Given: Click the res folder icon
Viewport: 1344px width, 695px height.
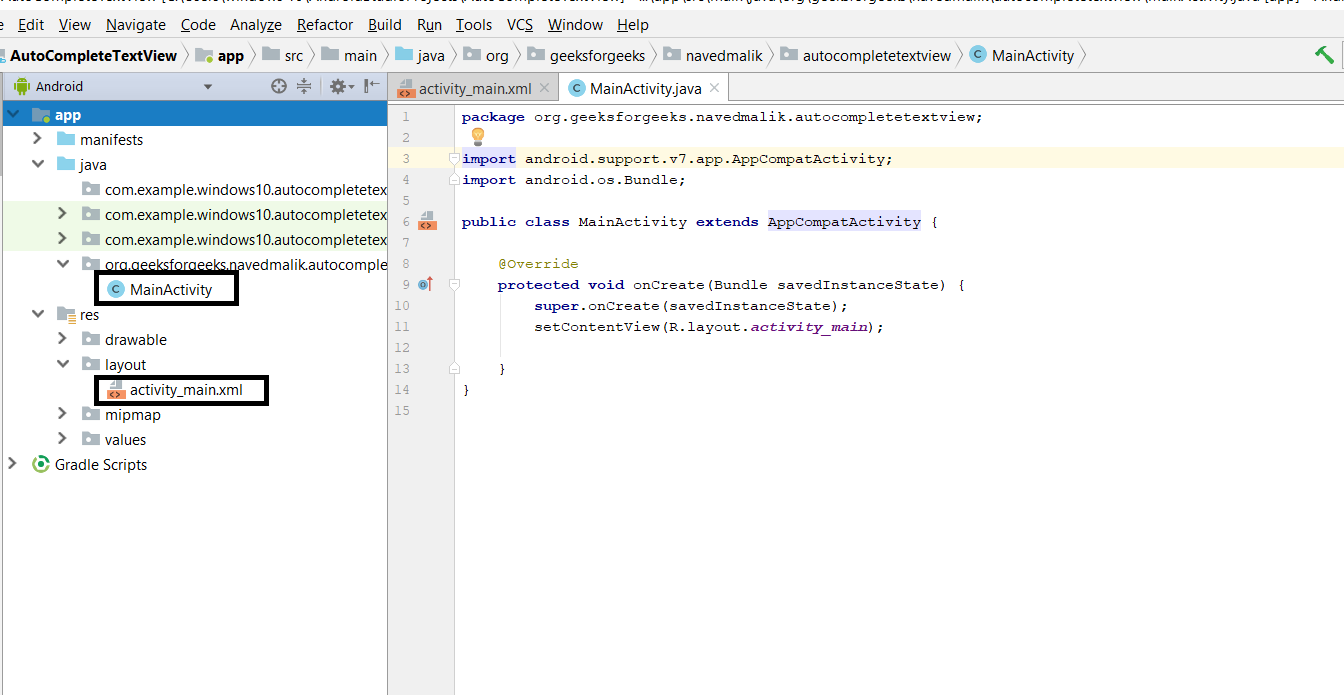Looking at the screenshot, I should point(66,314).
